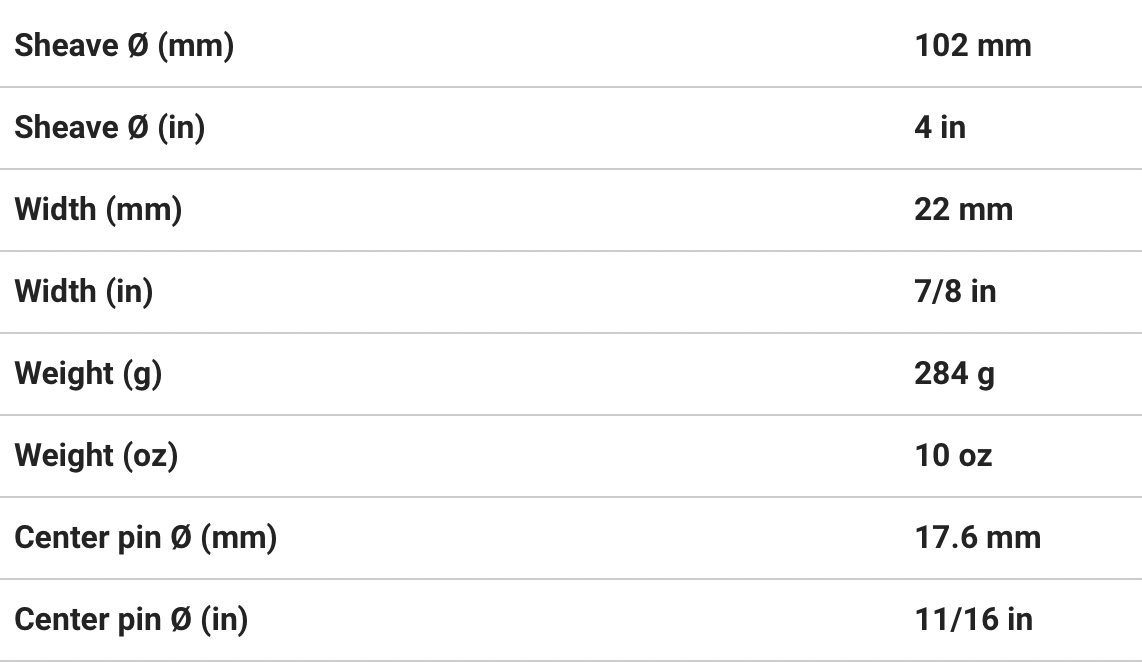Click the Ø symbol in Sheave Ø (in)
The height and width of the screenshot is (672, 1142).
138,128
